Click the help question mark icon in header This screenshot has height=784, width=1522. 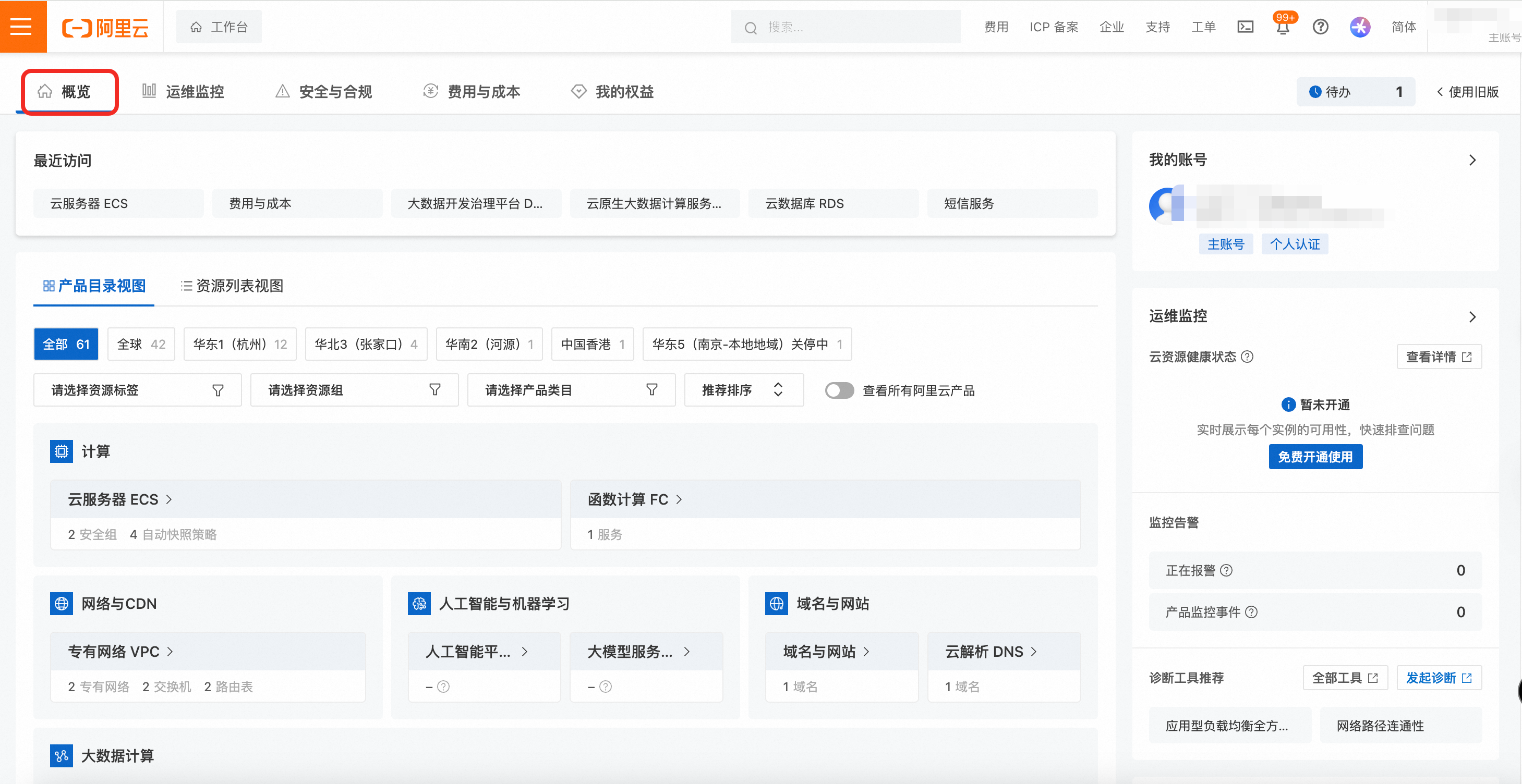(x=1320, y=27)
